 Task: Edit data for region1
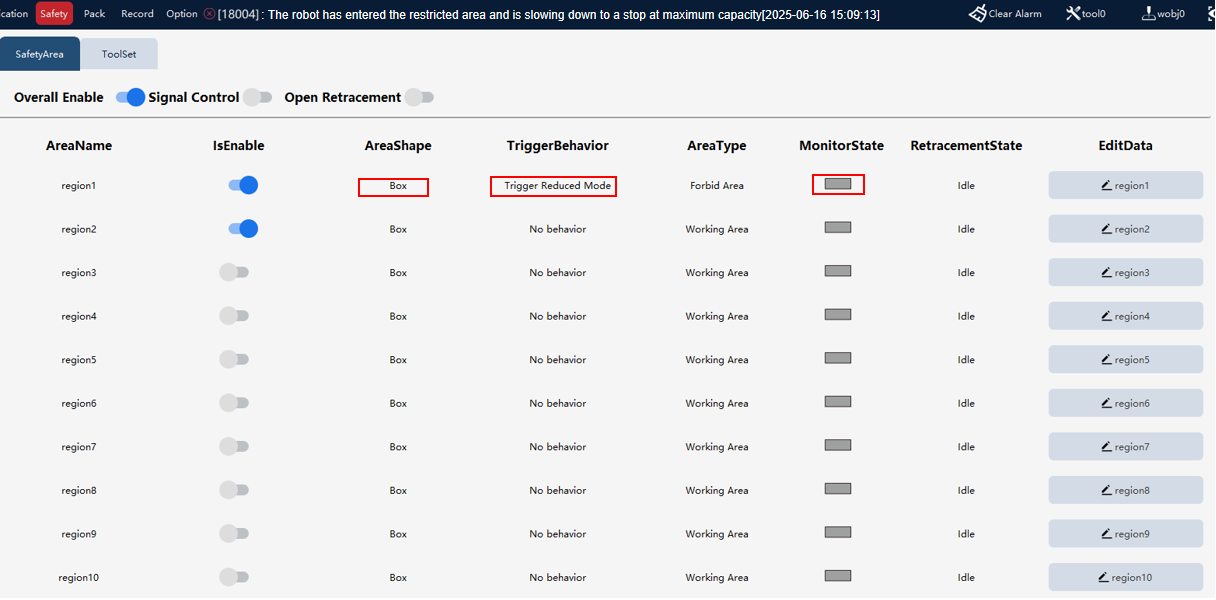click(x=1125, y=185)
